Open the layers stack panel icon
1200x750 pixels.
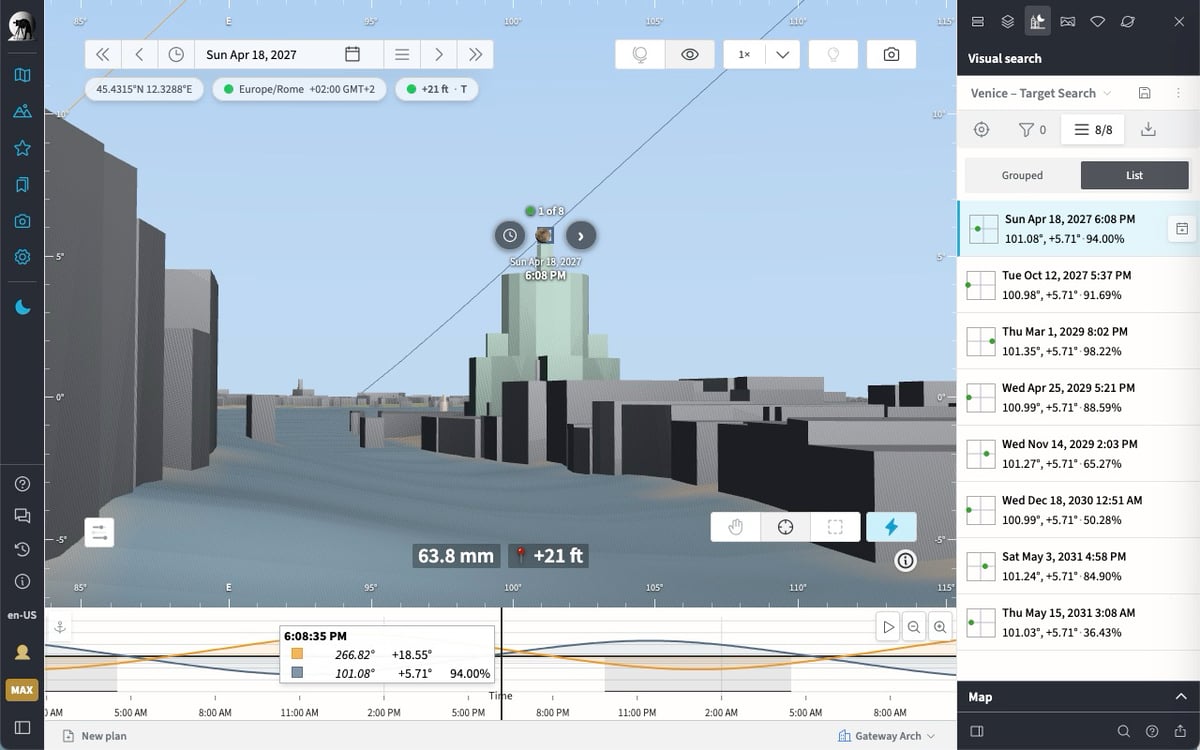point(1008,21)
